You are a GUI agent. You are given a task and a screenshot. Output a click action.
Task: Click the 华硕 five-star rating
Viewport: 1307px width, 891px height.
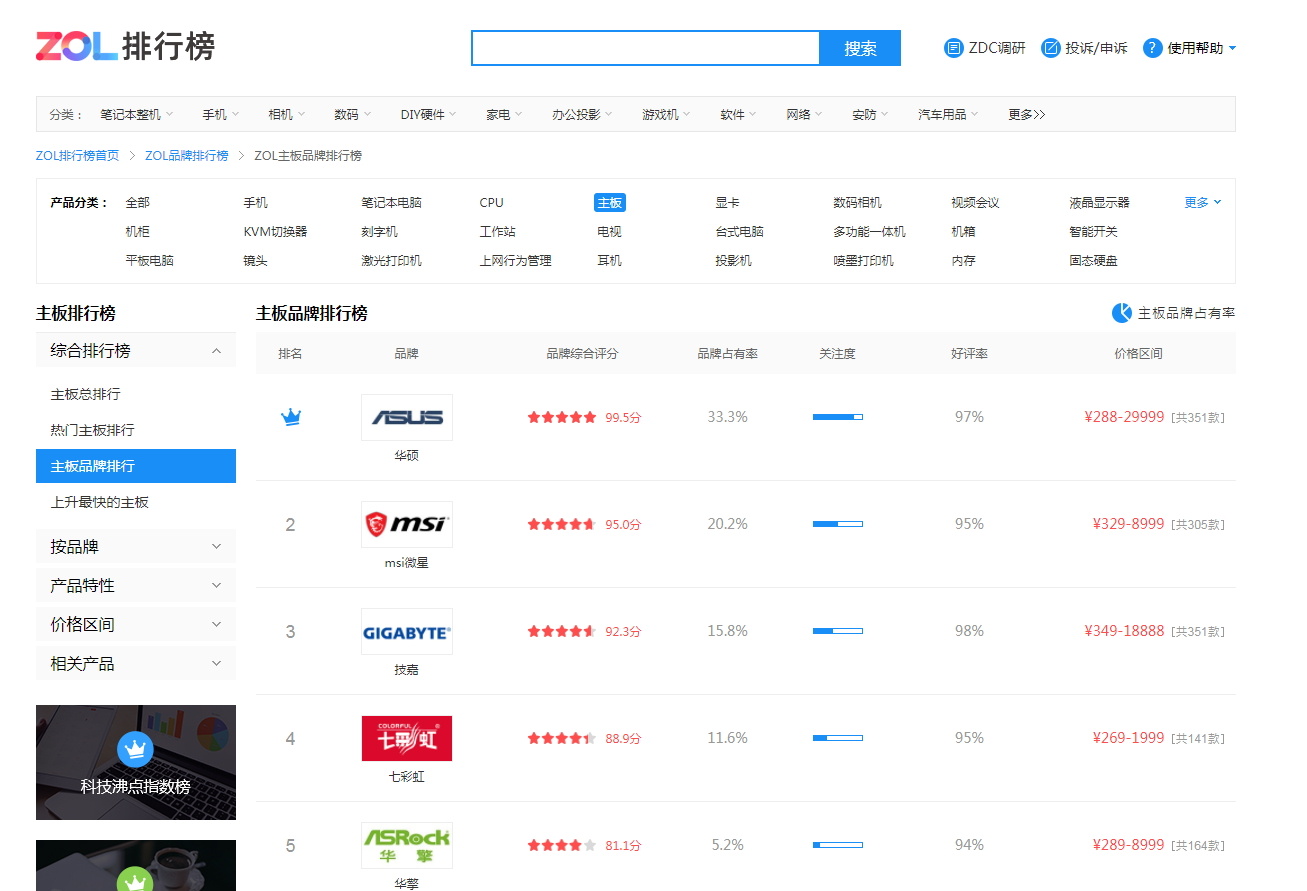(x=562, y=417)
